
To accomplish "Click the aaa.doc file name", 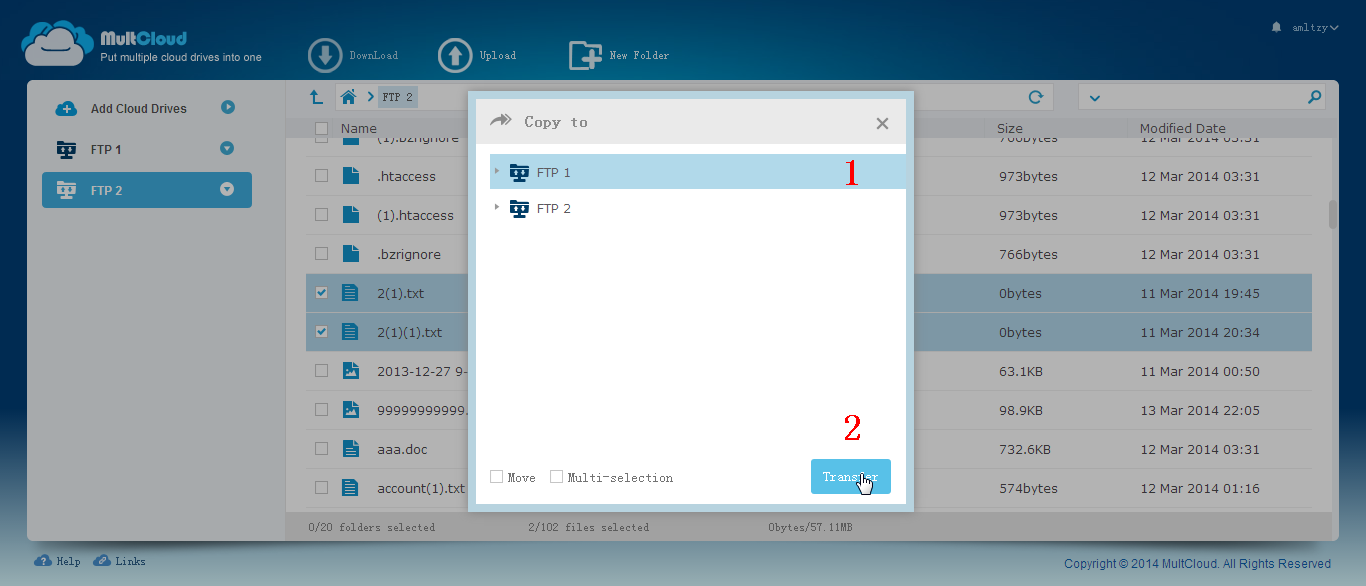I will click(402, 449).
